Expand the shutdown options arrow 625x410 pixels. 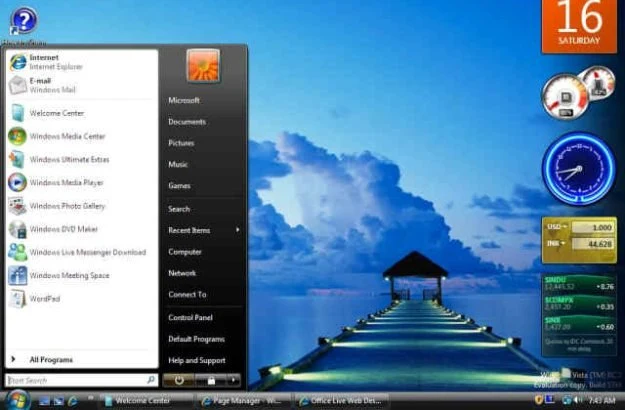[x=234, y=380]
